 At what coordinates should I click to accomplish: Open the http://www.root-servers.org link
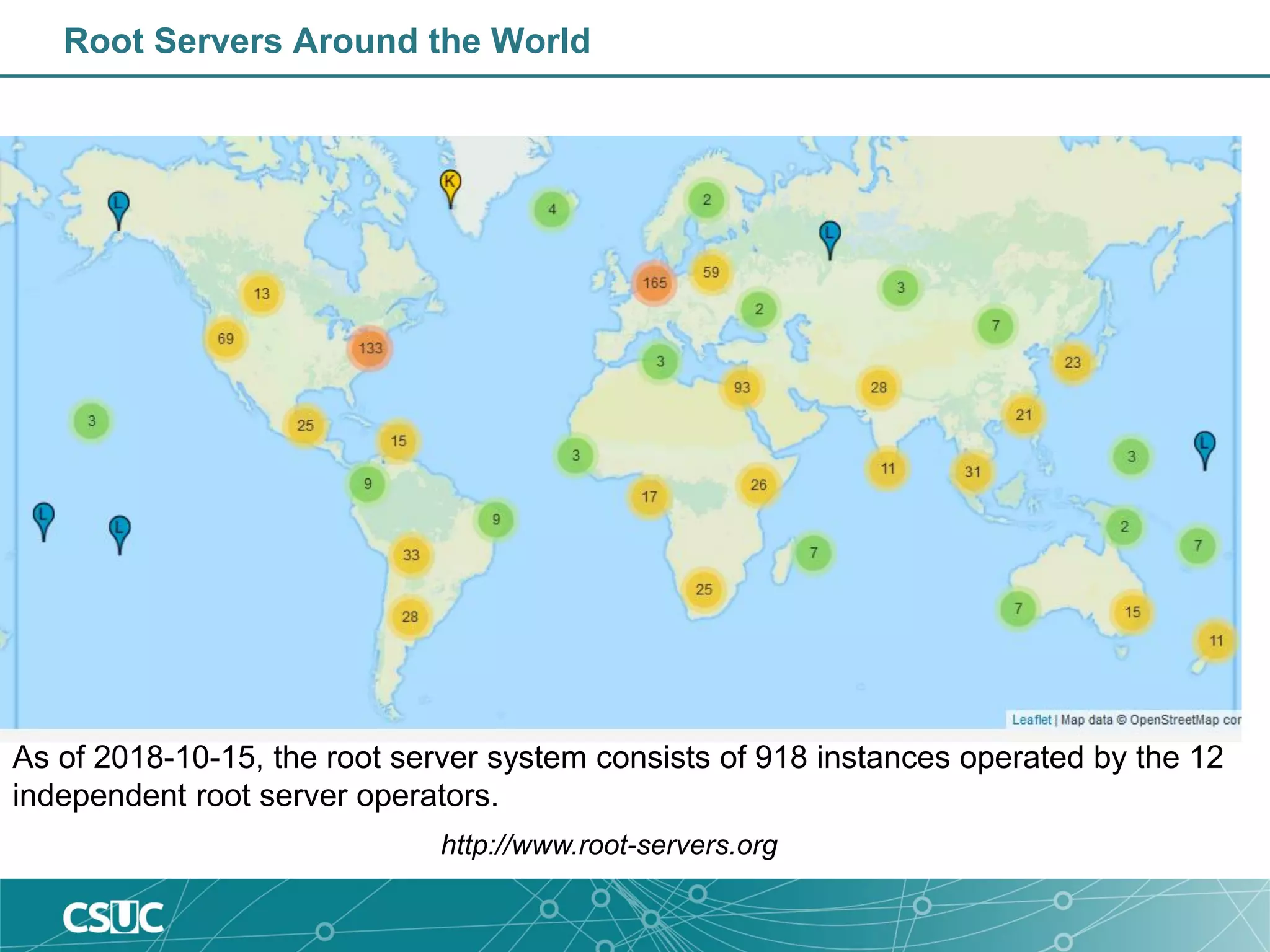coord(609,845)
